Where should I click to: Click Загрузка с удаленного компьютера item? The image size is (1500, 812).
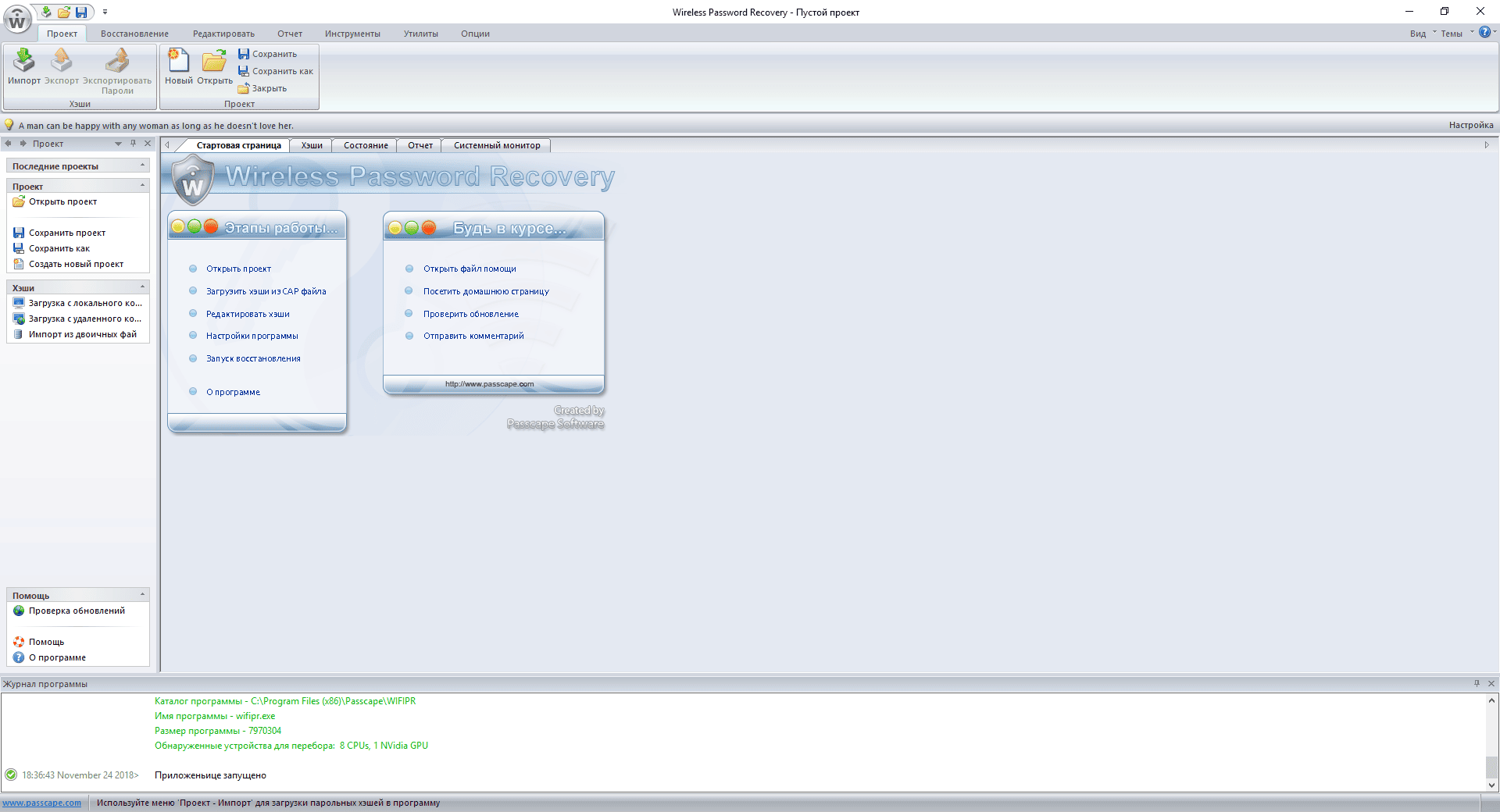click(x=78, y=319)
